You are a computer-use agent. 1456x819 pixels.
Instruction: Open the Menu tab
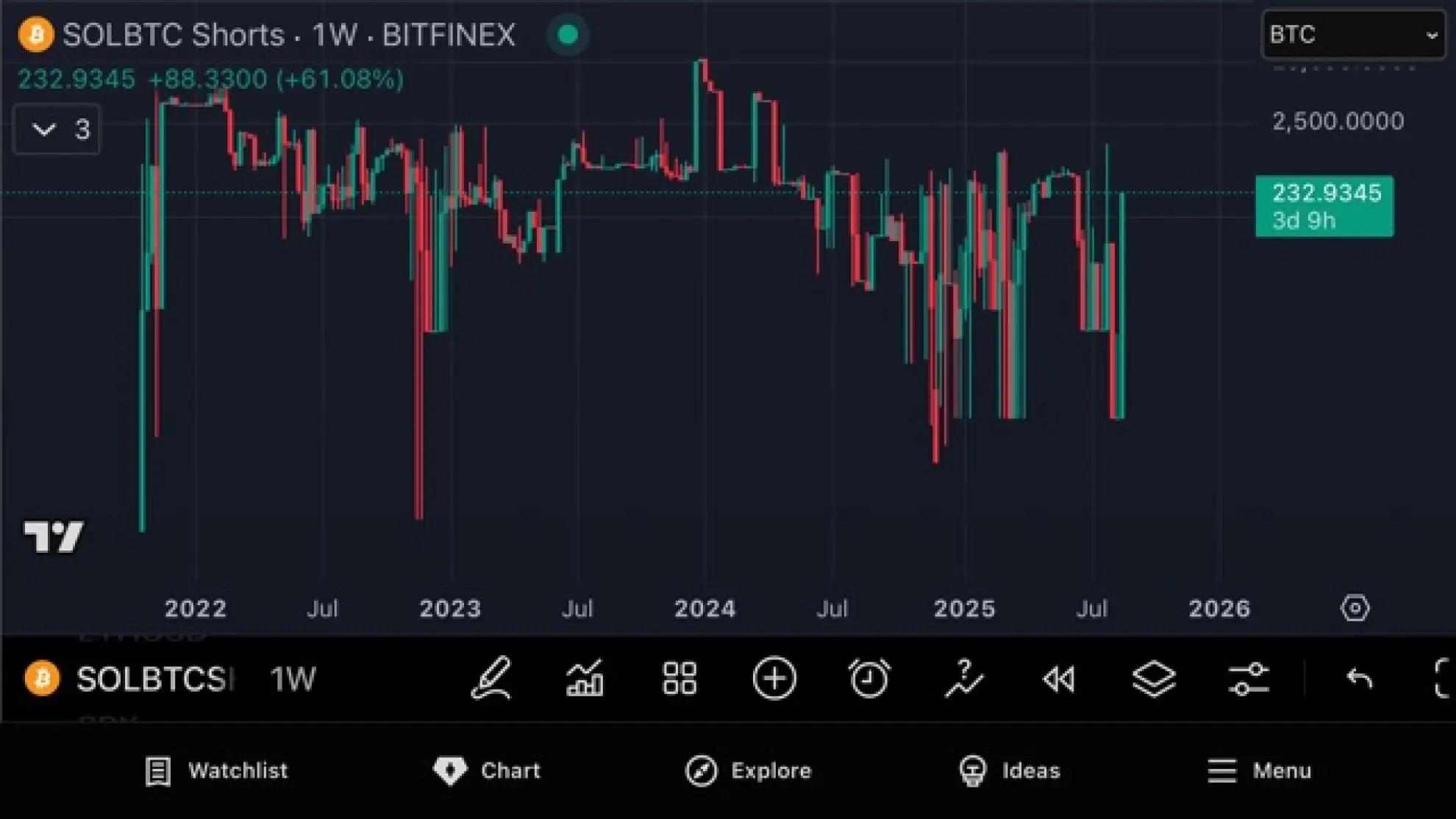pos(1259,770)
